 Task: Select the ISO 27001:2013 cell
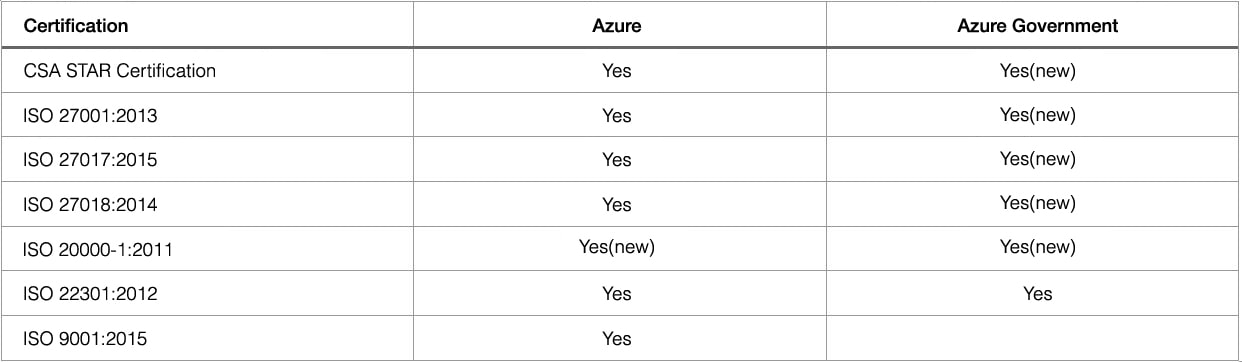coord(90,116)
